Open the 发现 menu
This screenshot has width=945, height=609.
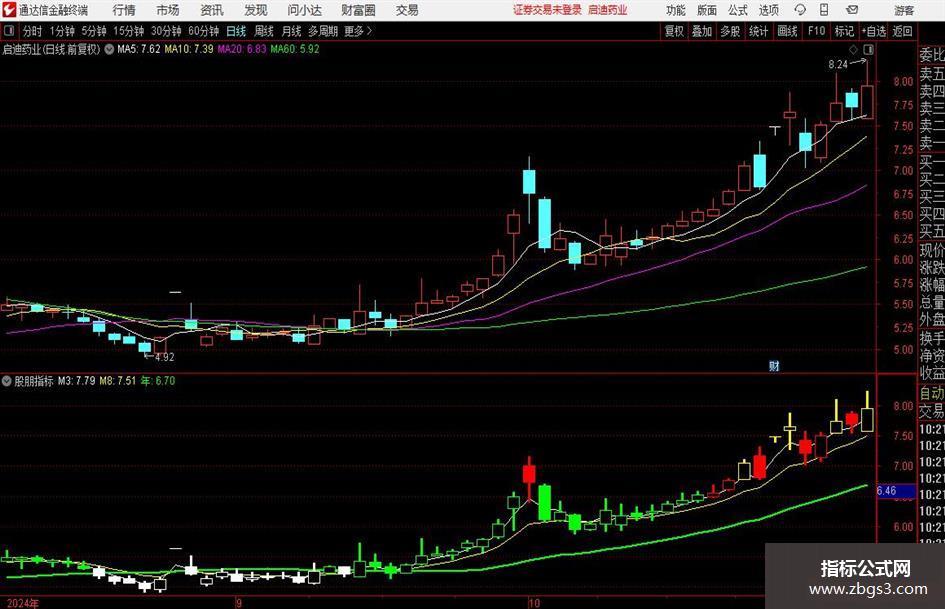(x=256, y=10)
